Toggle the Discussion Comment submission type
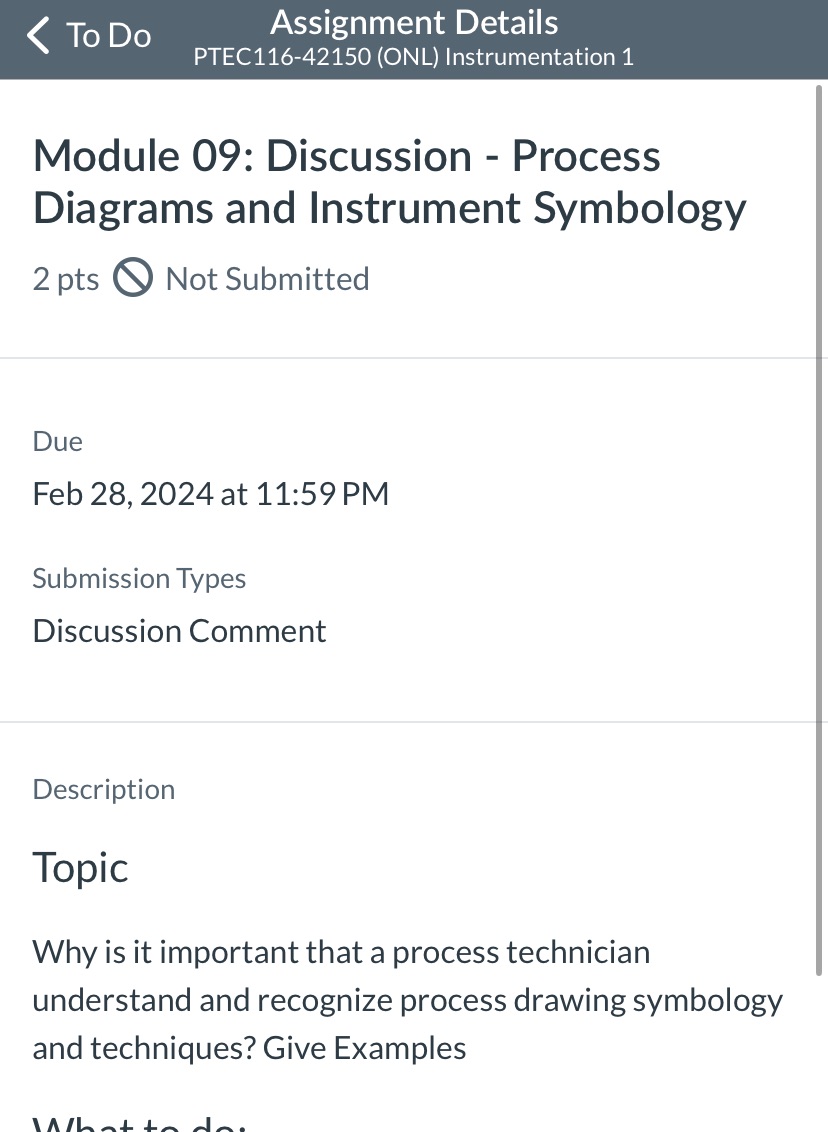The height and width of the screenshot is (1132, 828). [x=179, y=630]
